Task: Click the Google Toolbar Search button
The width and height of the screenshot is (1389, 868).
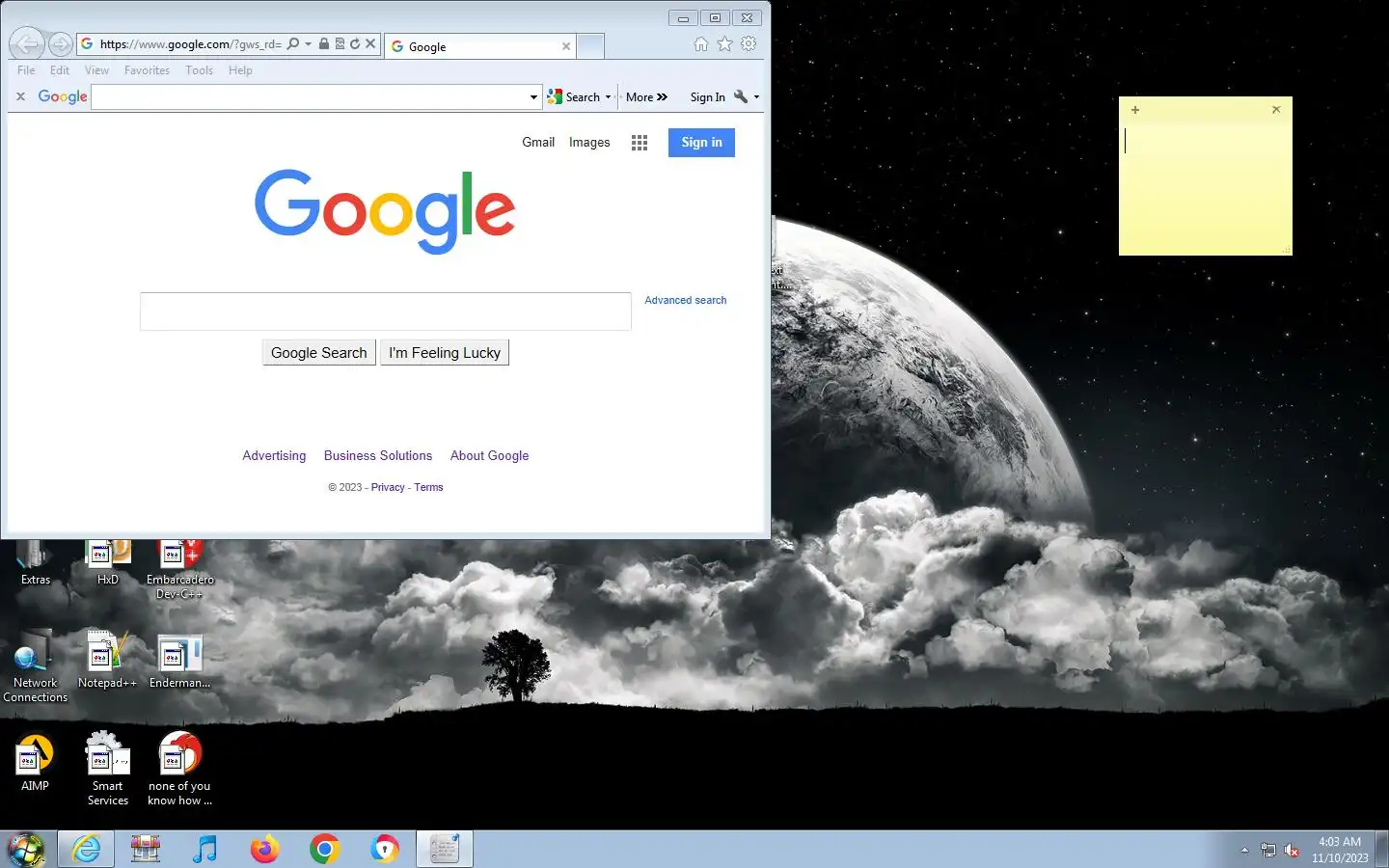Action: pos(574,96)
